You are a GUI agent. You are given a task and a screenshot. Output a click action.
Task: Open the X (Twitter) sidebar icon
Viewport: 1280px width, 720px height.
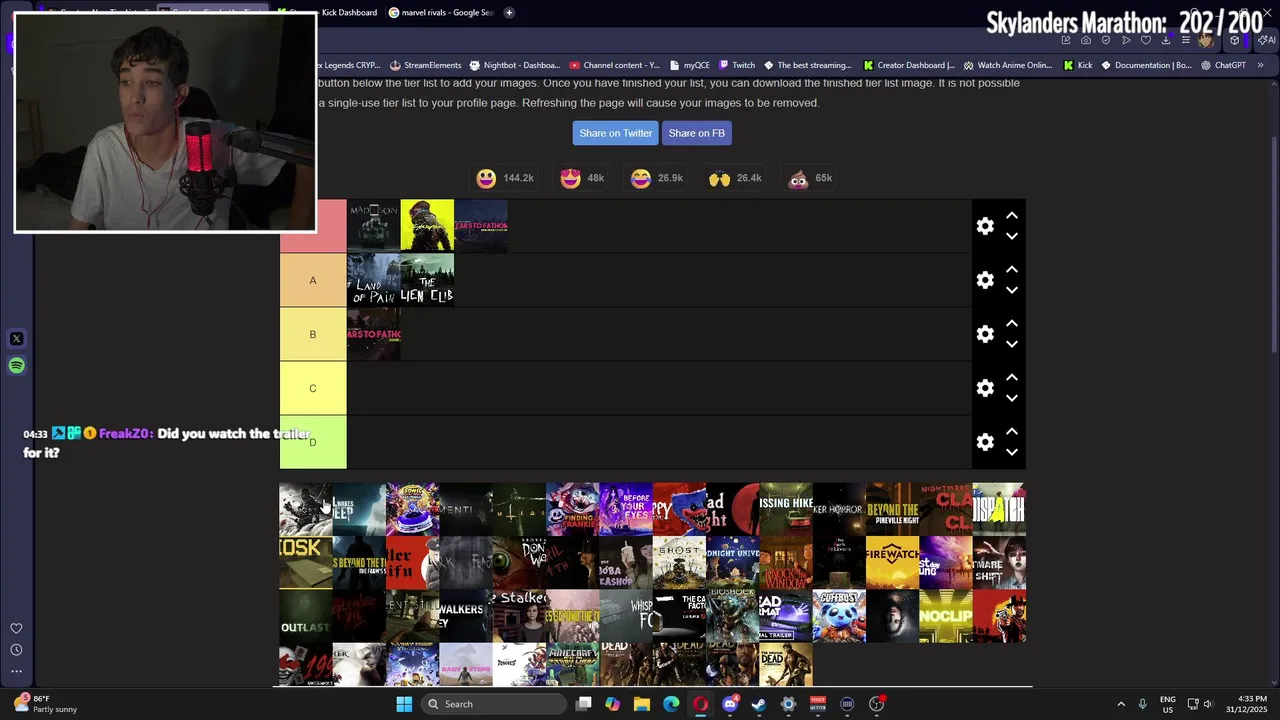pos(16,339)
